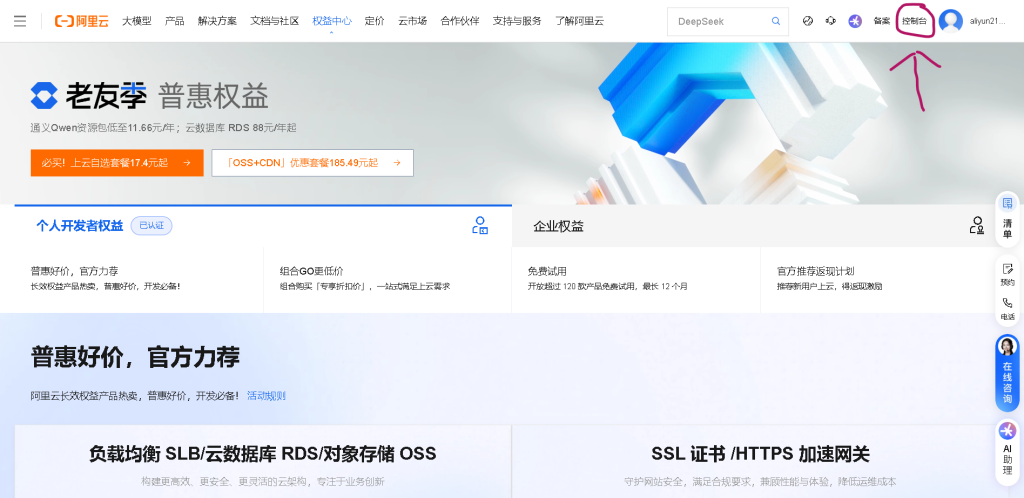The image size is (1024, 498).
Task: Switch to the 企业权益 tab
Action: click(558, 227)
